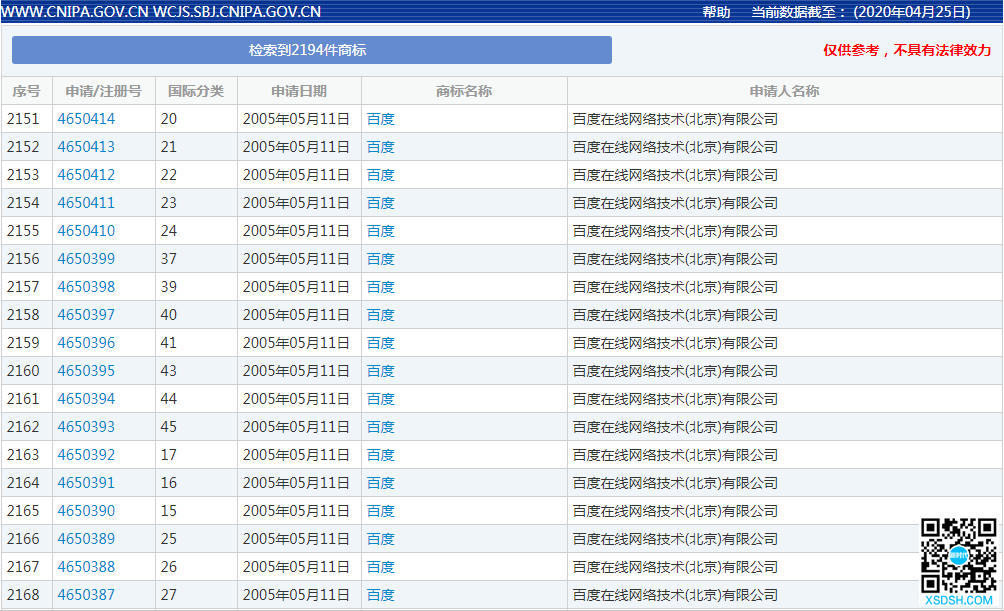The image size is (1004, 611).
Task: Open 百度 trademark link in row 2153
Action: 380,175
